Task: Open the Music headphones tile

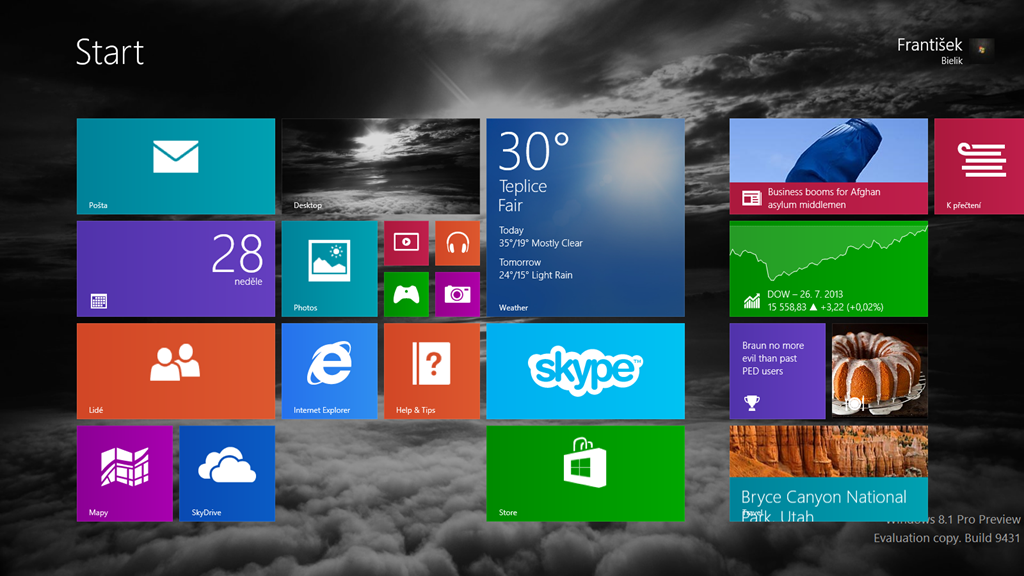Action: tap(457, 243)
